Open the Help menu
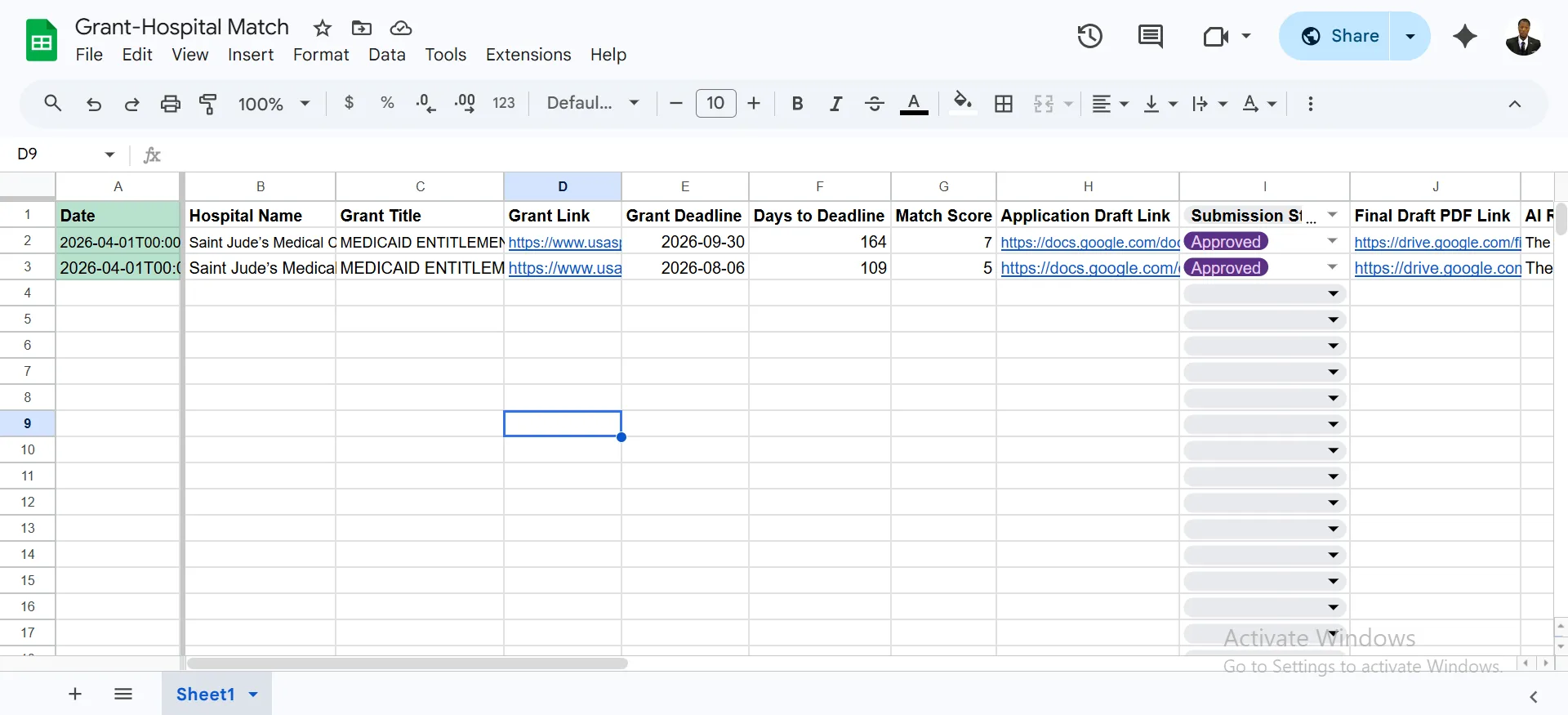 (x=608, y=55)
